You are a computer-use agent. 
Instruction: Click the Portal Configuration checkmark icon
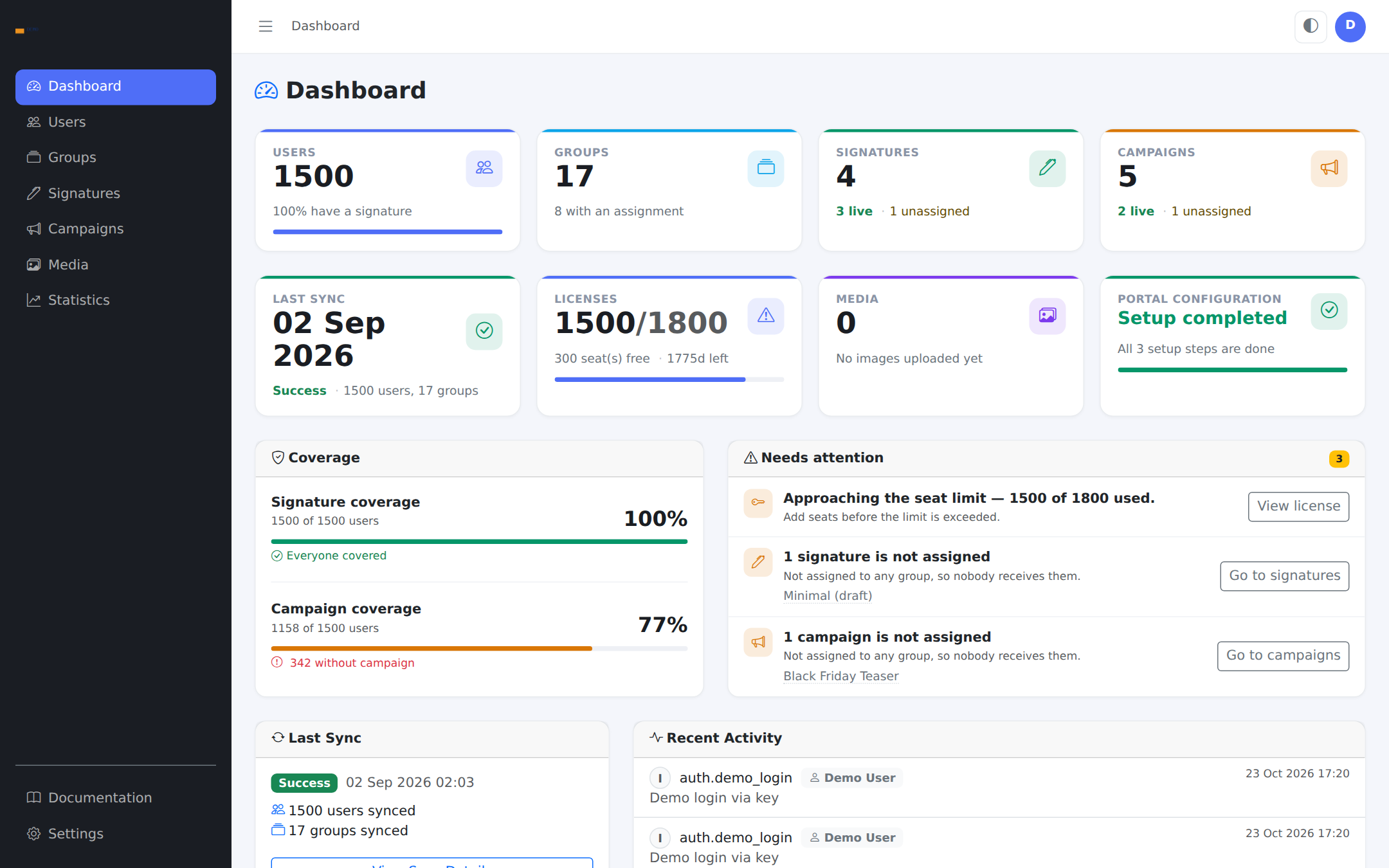tap(1329, 311)
